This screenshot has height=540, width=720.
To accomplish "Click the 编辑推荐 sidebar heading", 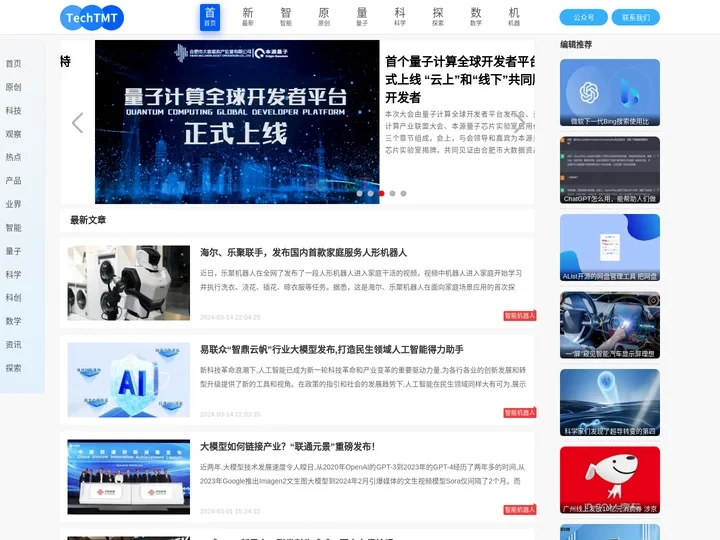I will tap(576, 45).
